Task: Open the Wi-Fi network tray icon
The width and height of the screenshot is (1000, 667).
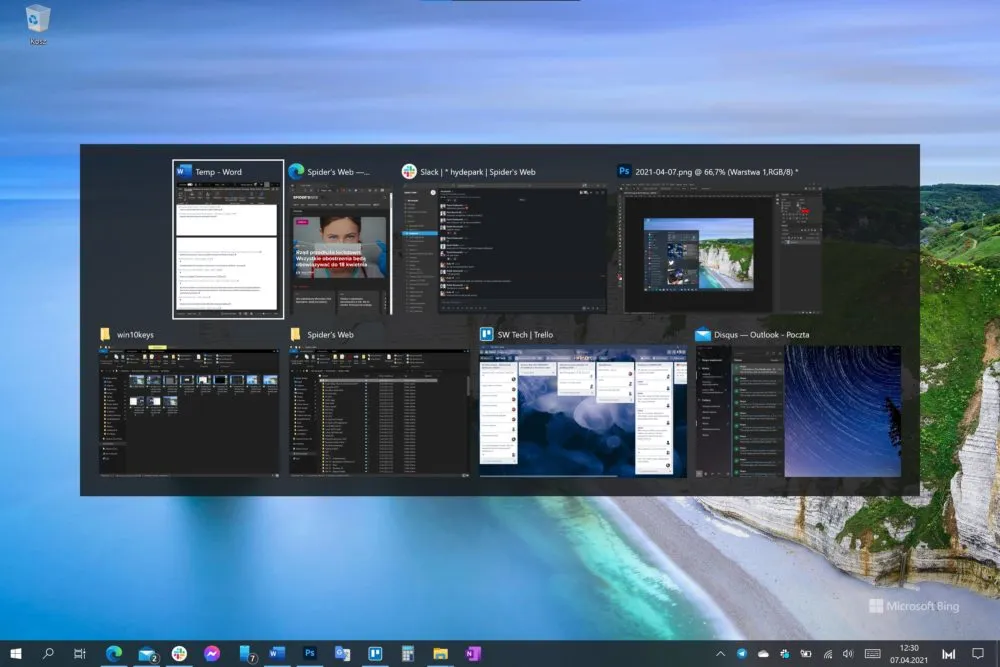Action: [828, 654]
